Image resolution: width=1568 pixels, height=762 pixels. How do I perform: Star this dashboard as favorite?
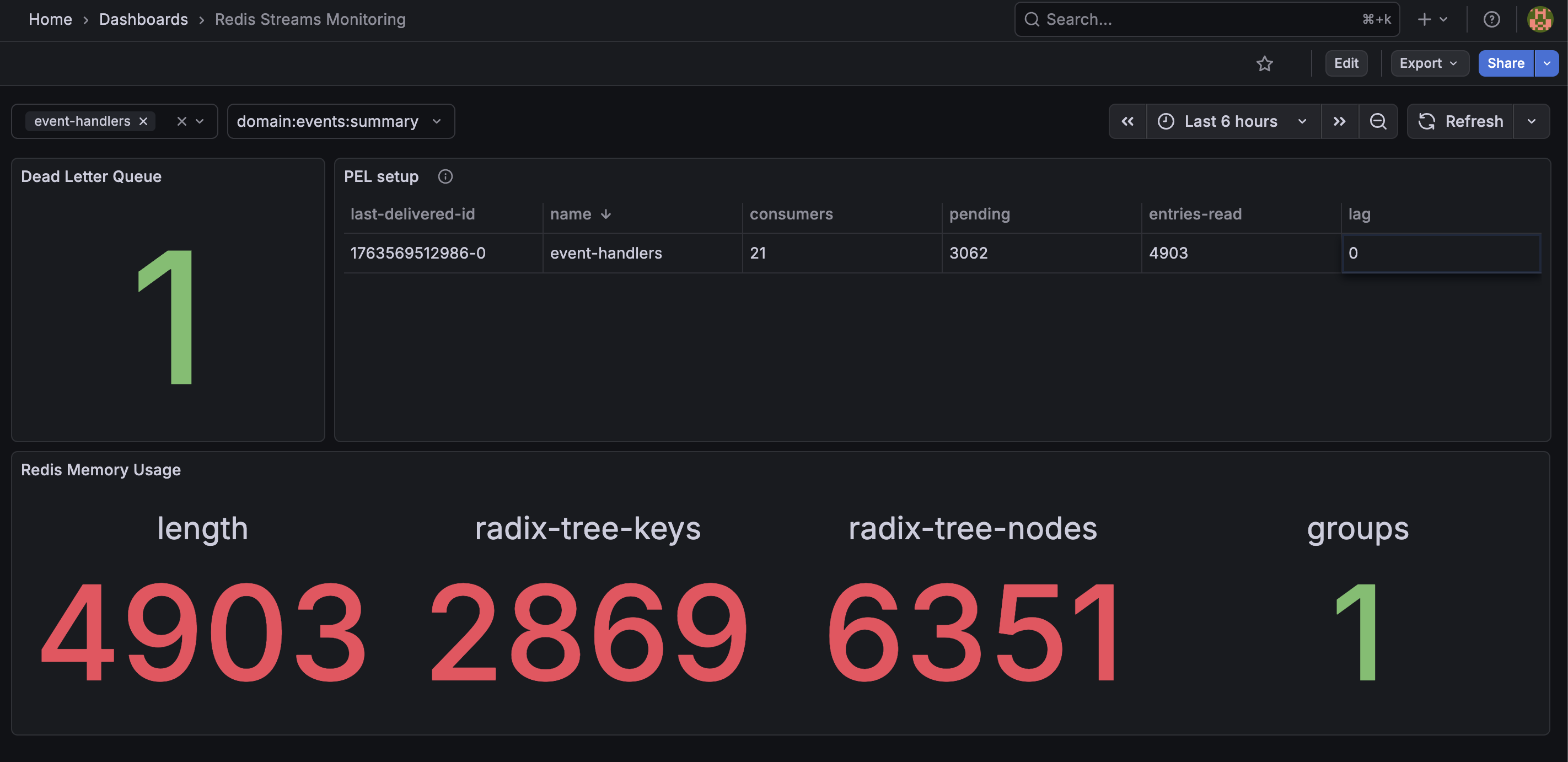point(1264,63)
